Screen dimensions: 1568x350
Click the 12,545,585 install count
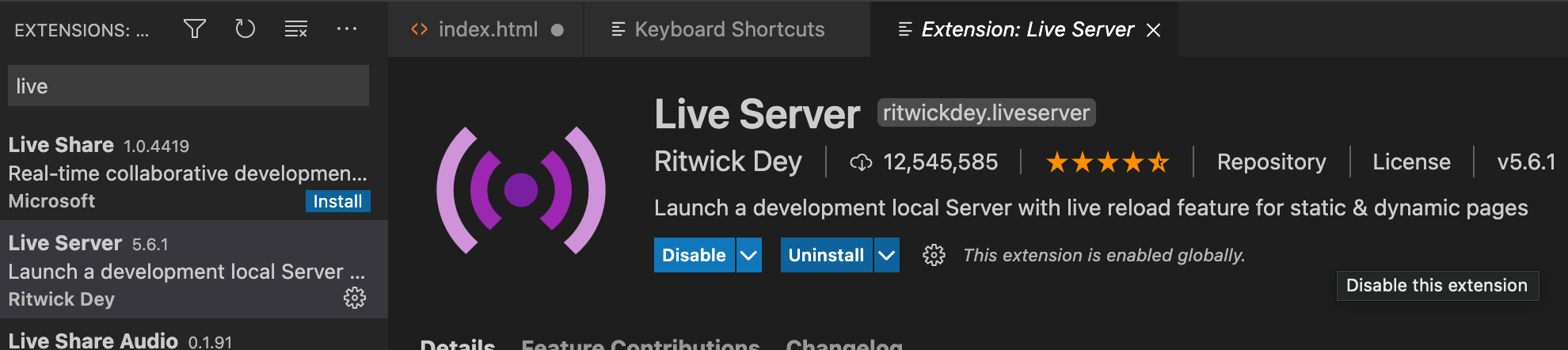coord(940,162)
